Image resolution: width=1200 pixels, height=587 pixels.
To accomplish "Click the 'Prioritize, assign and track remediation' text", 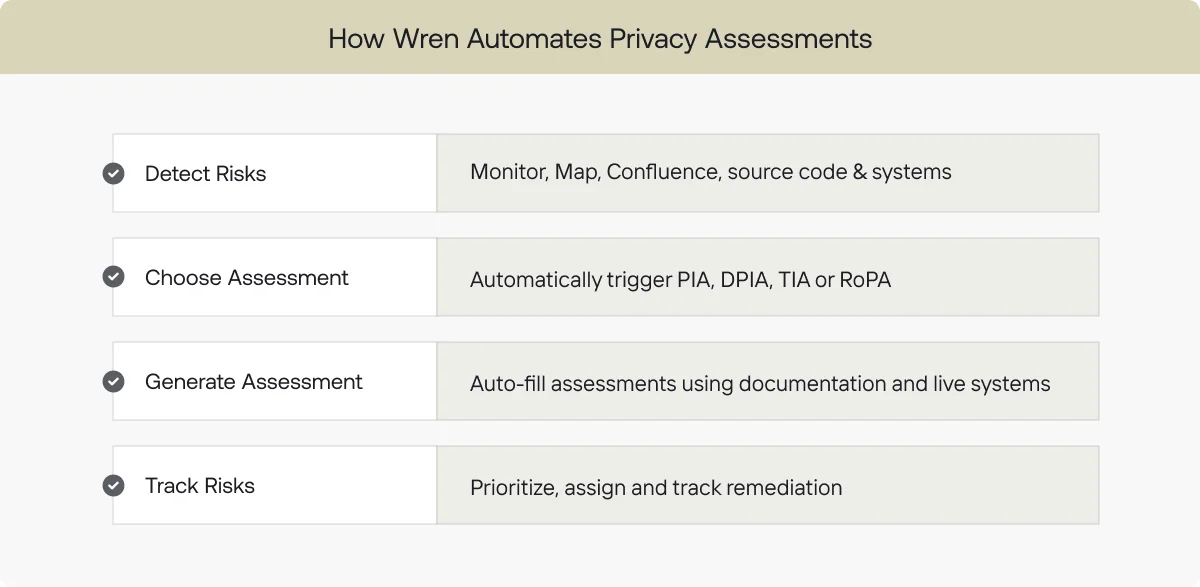I will pos(656,488).
